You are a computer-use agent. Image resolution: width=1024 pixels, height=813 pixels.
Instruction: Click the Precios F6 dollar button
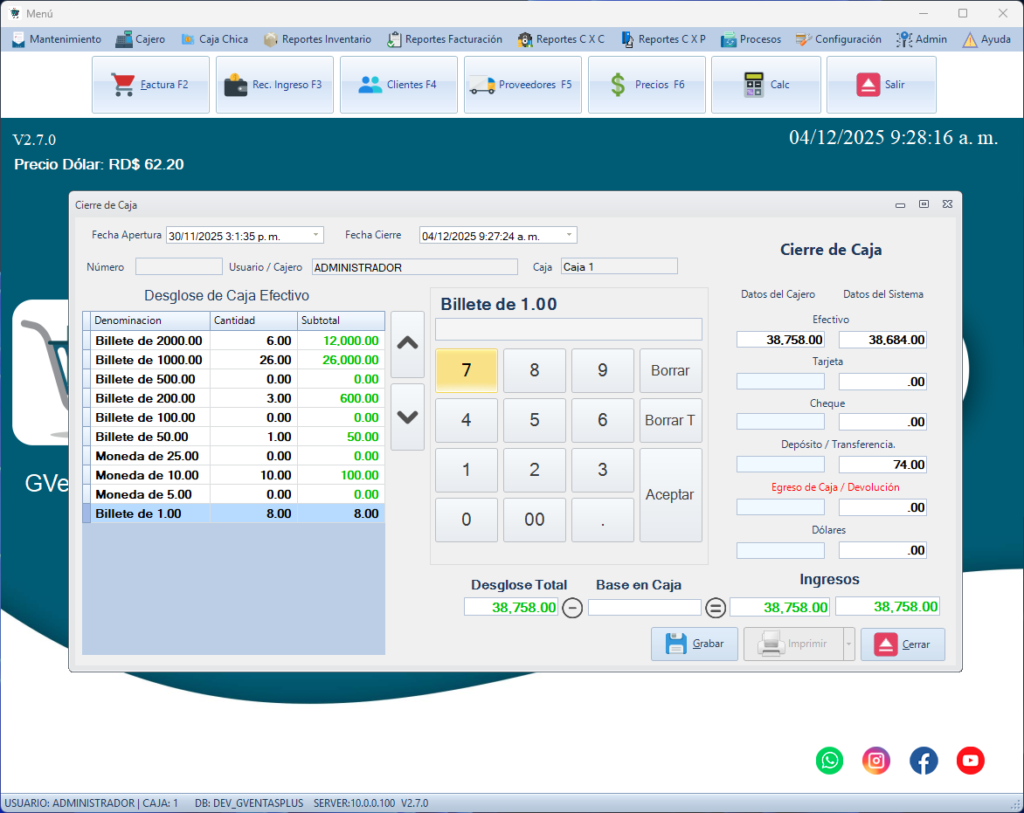point(646,85)
